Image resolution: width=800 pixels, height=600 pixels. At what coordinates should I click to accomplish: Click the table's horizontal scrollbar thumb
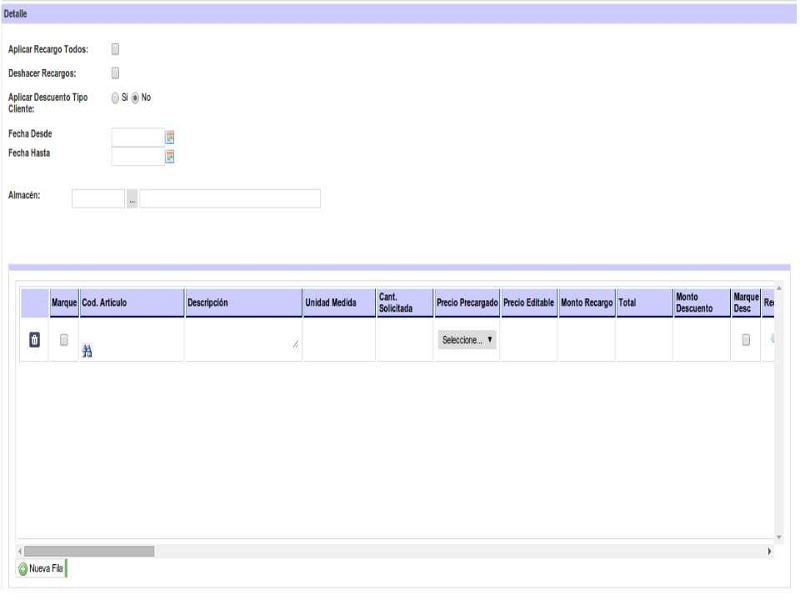pyautogui.click(x=89, y=551)
